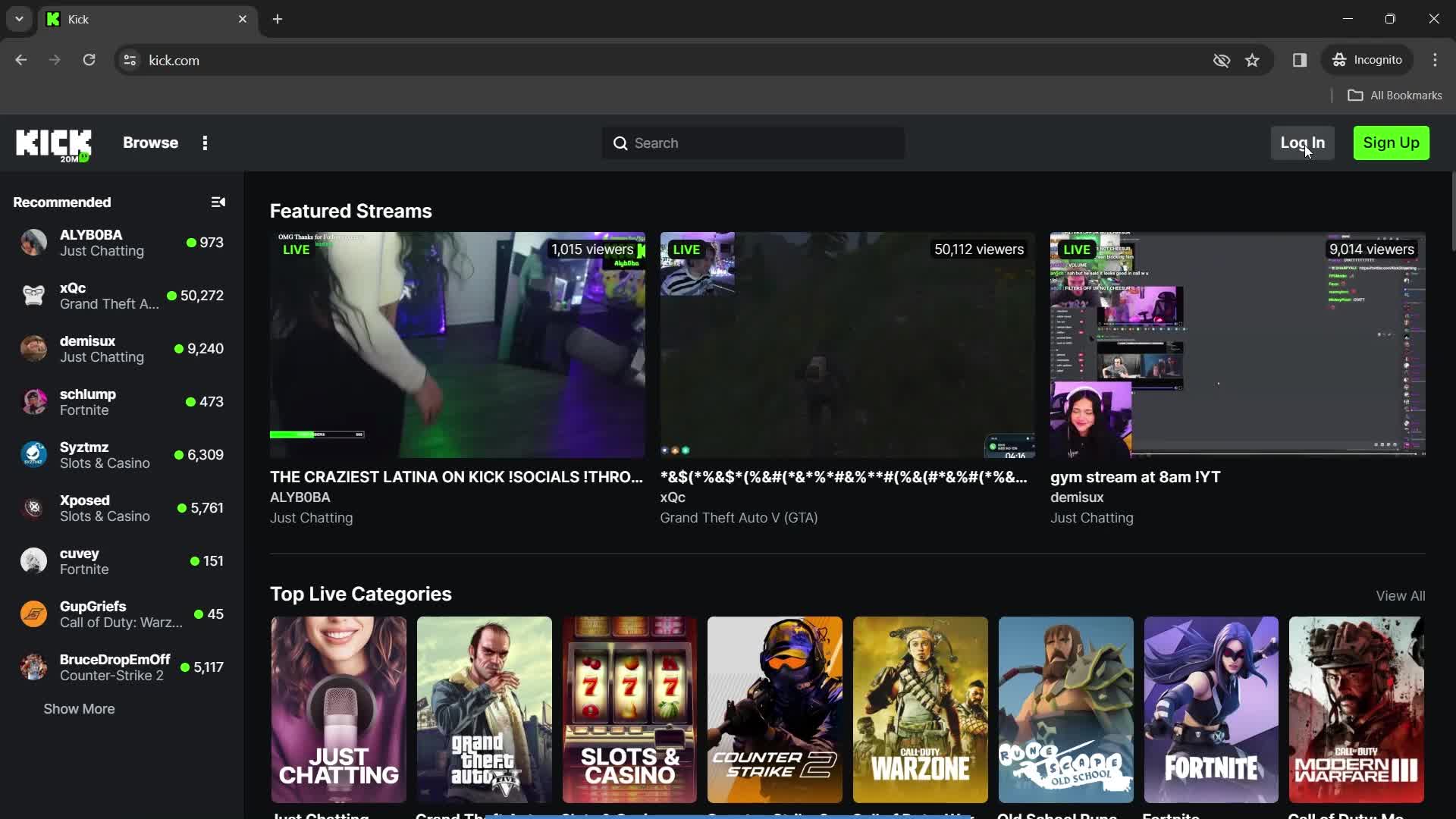The width and height of the screenshot is (1456, 819).
Task: Open the Slots & Casino category card
Action: tap(629, 710)
